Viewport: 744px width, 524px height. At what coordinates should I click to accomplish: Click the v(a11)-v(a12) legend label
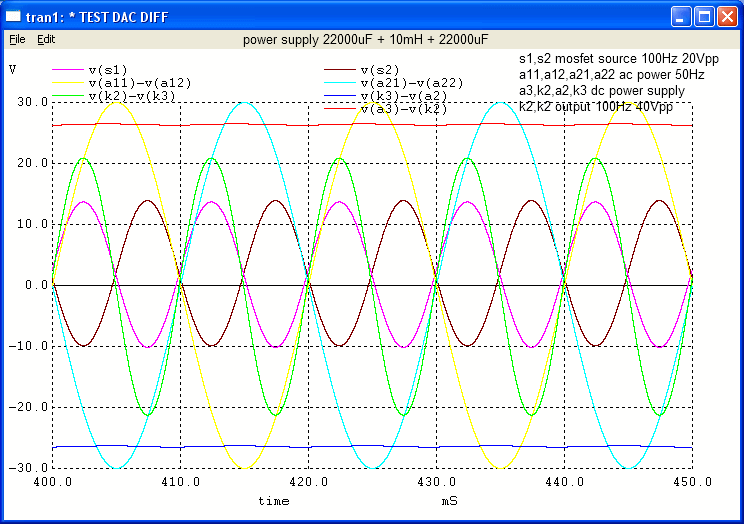(140, 82)
